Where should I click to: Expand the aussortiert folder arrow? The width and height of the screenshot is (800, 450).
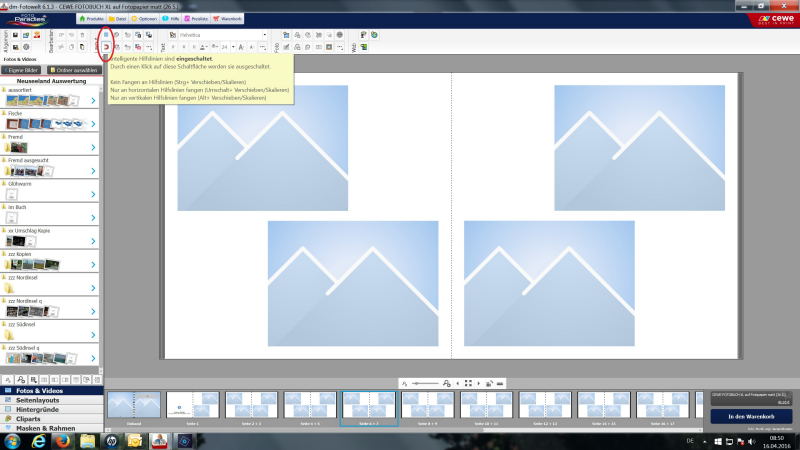93,101
